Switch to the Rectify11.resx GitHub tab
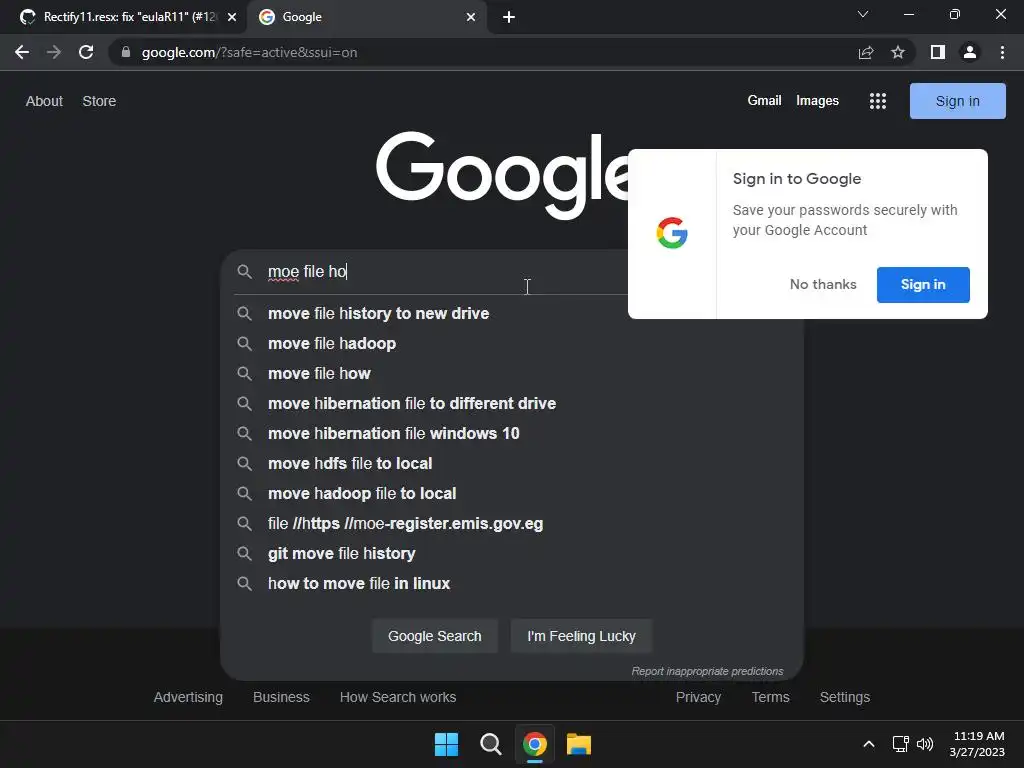Viewport: 1024px width, 768px height. pyautogui.click(x=124, y=17)
